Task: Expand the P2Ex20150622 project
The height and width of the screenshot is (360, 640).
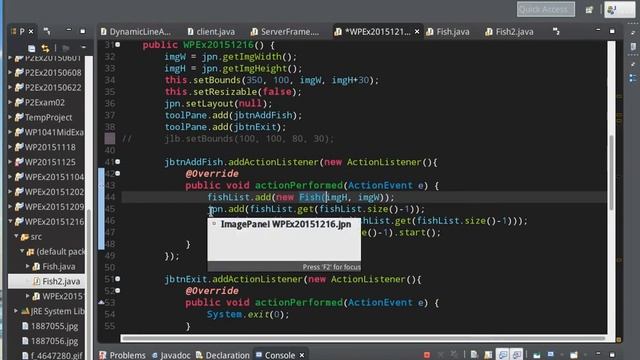Action: point(11,87)
